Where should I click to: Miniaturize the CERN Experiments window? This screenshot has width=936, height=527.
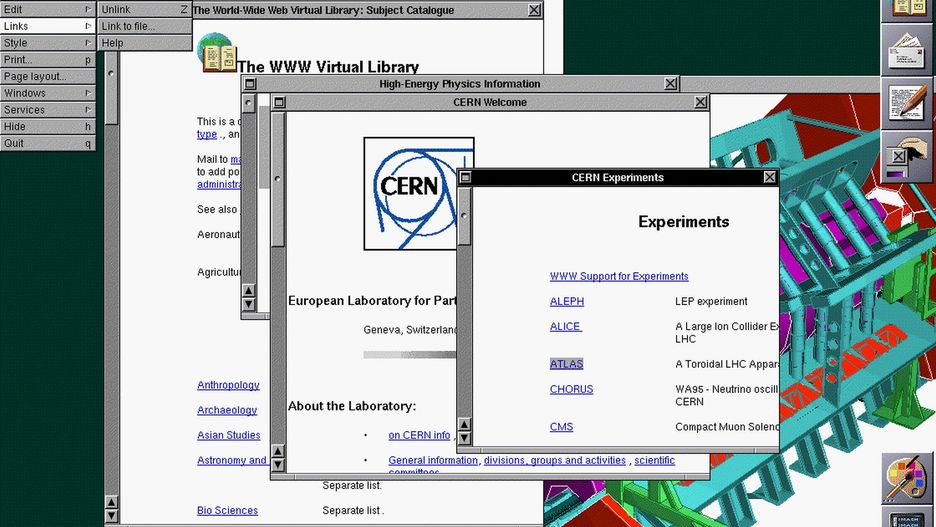coord(466,177)
